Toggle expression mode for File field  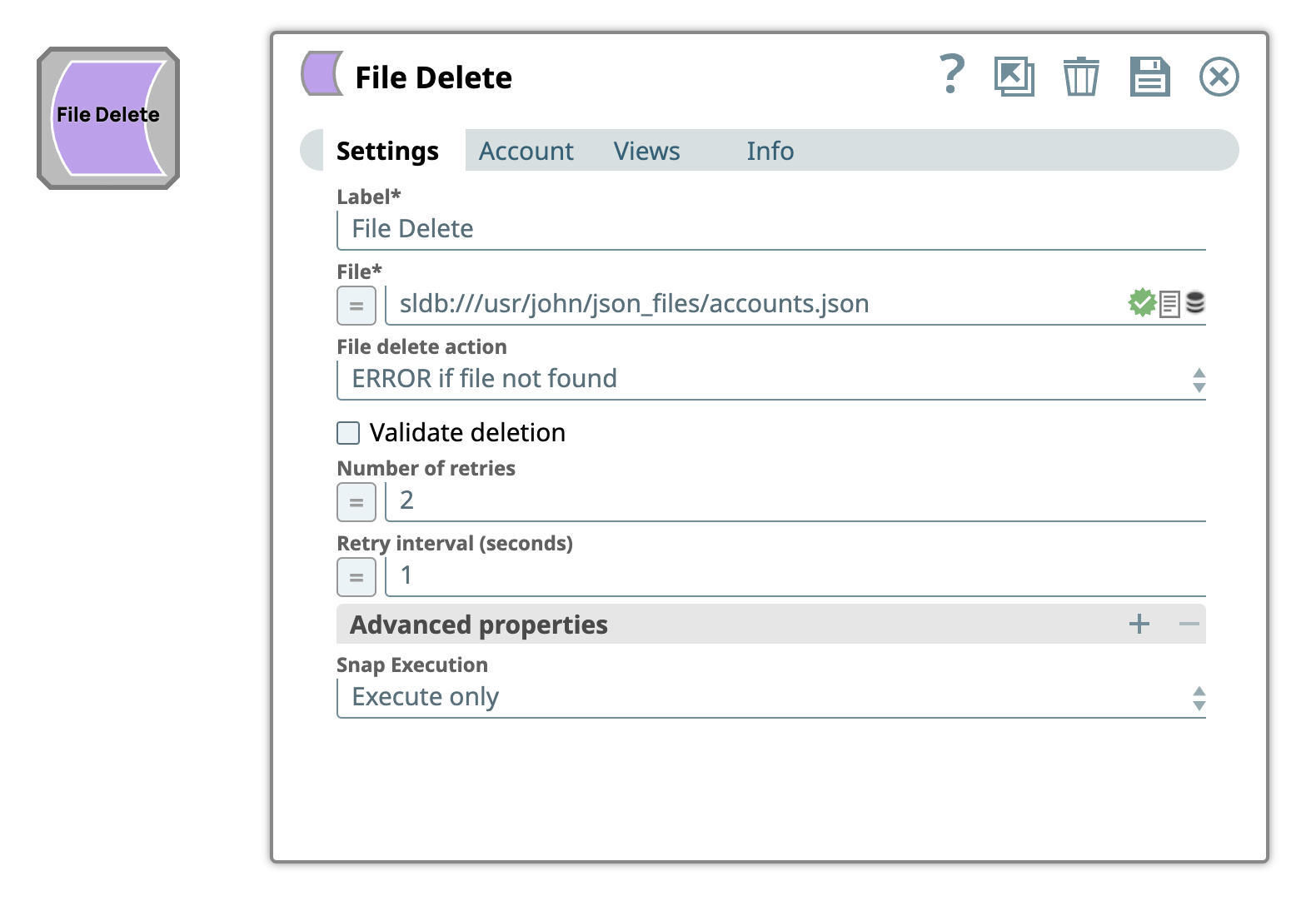pos(356,306)
